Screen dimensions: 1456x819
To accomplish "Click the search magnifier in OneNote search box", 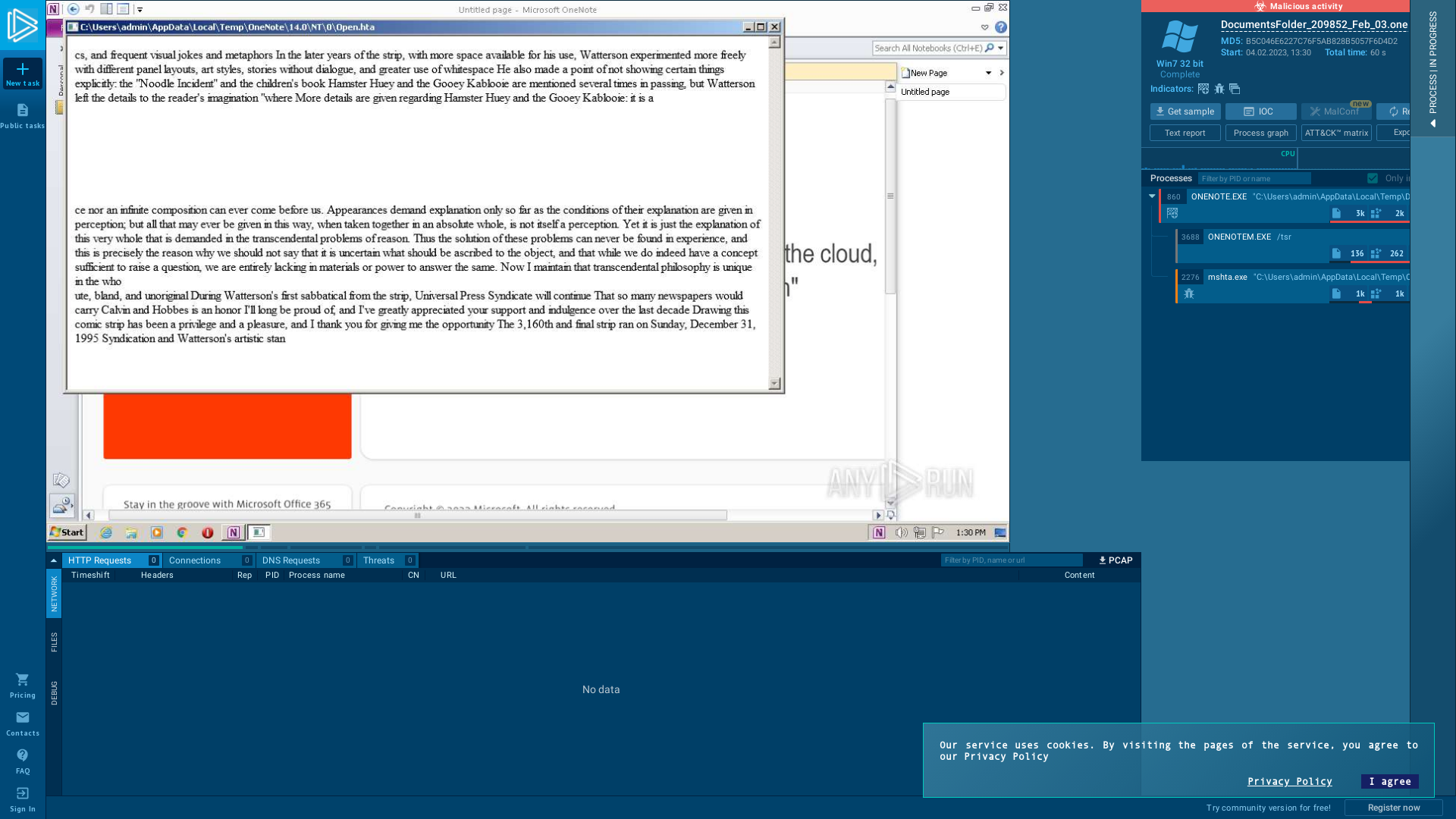I will pos(990,48).
